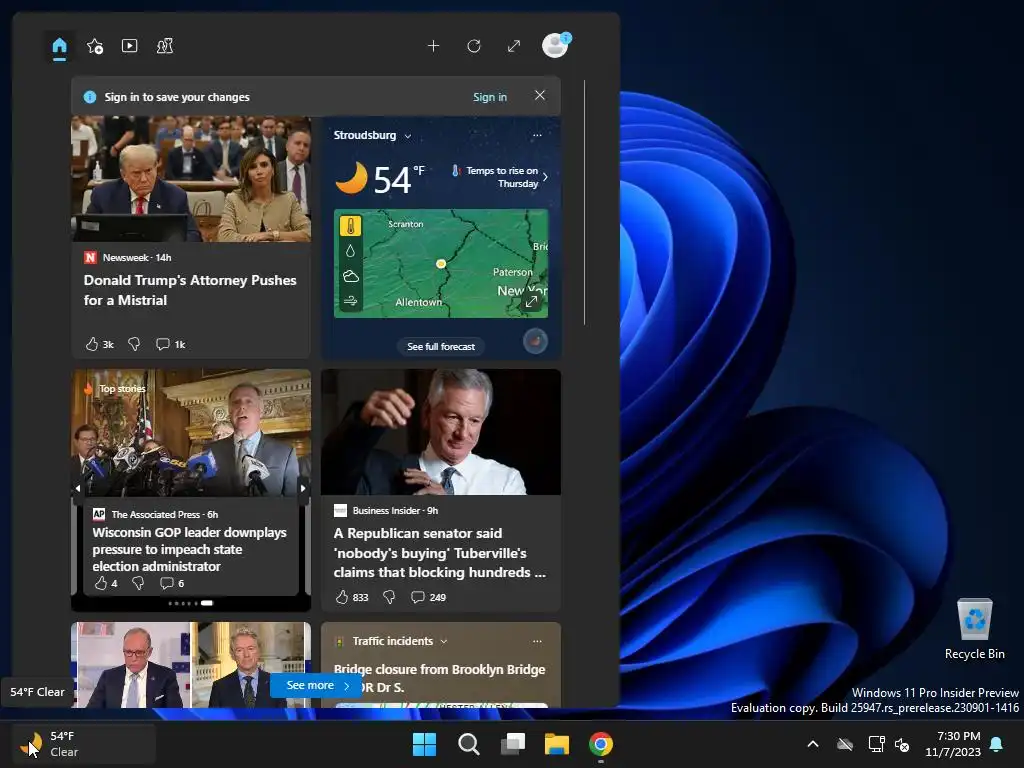
Task: Click the See more button
Action: [x=318, y=686]
